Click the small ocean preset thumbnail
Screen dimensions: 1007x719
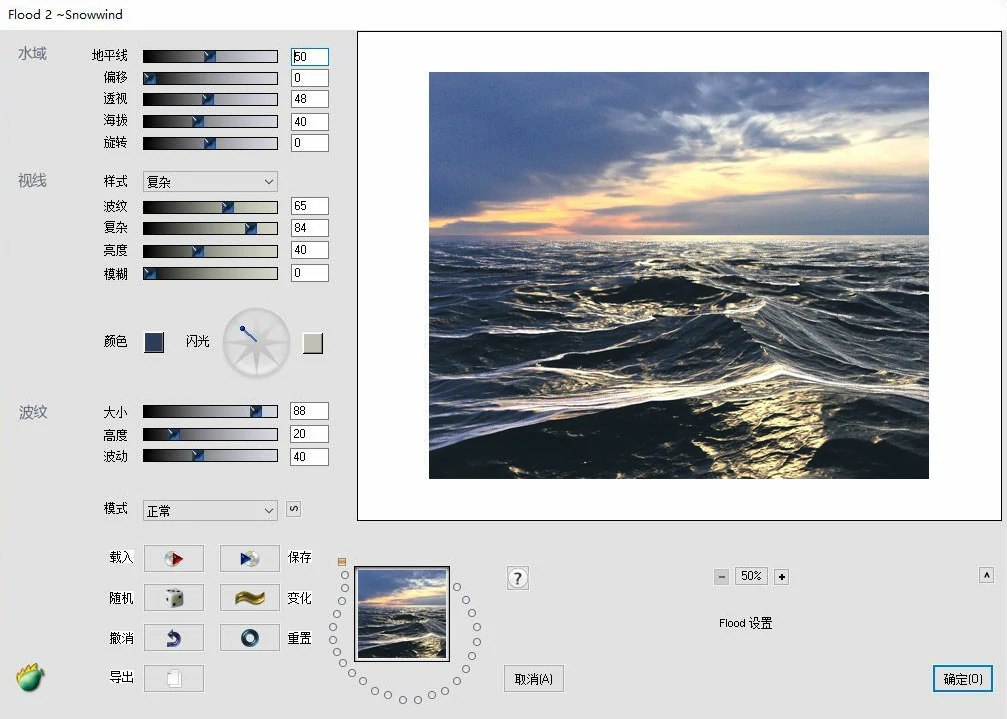coord(402,614)
